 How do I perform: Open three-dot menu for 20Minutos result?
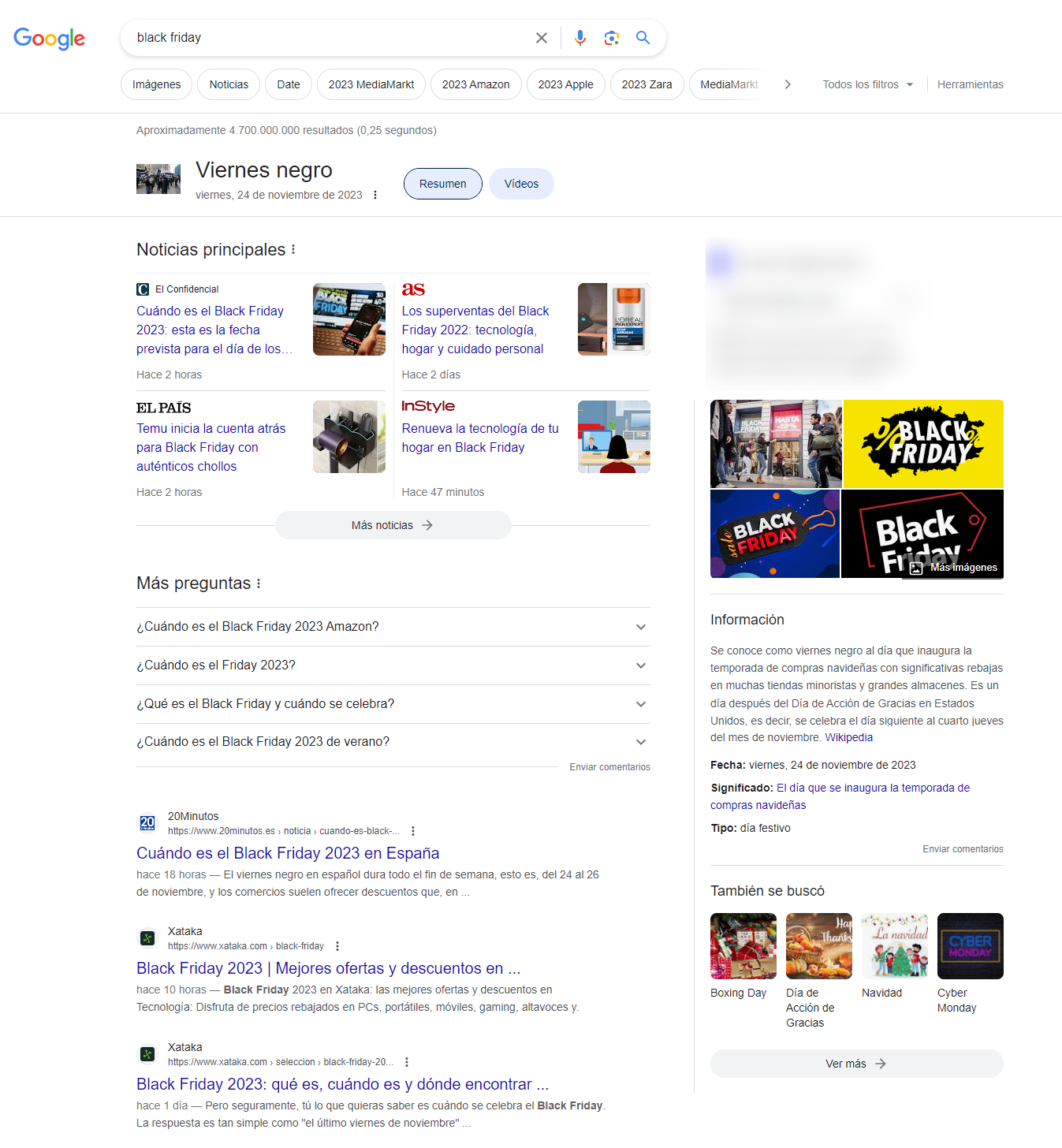coord(413,831)
